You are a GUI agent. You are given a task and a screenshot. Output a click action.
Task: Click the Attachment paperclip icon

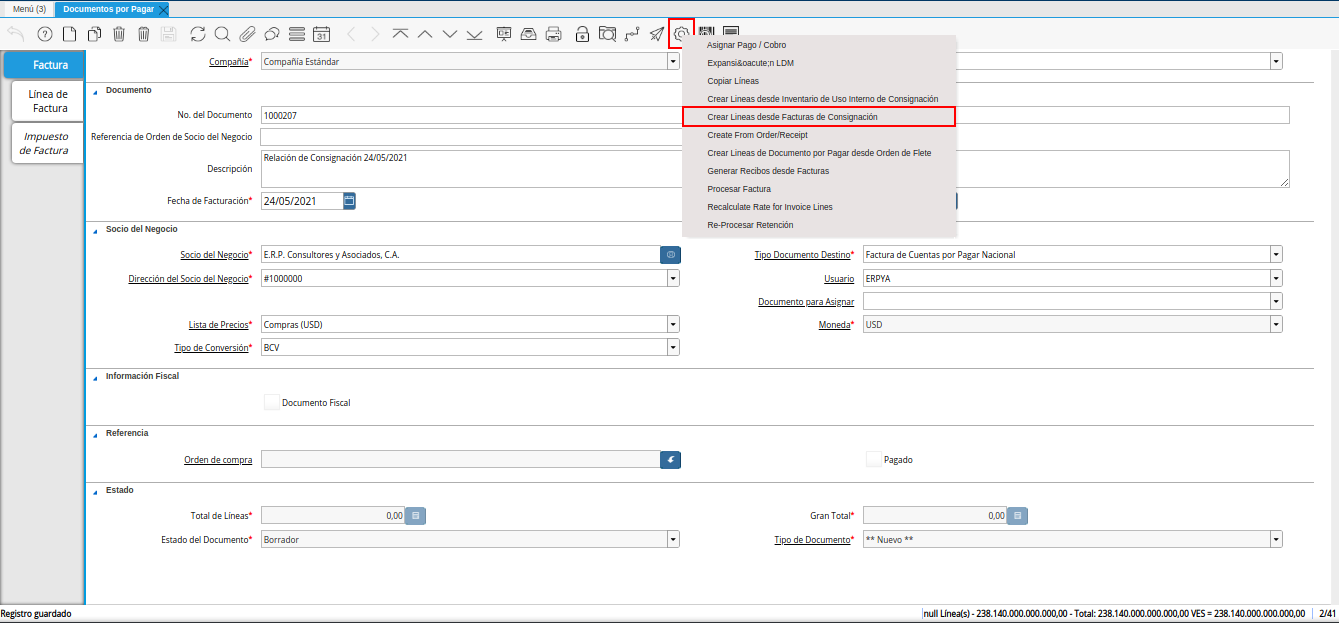pyautogui.click(x=247, y=34)
